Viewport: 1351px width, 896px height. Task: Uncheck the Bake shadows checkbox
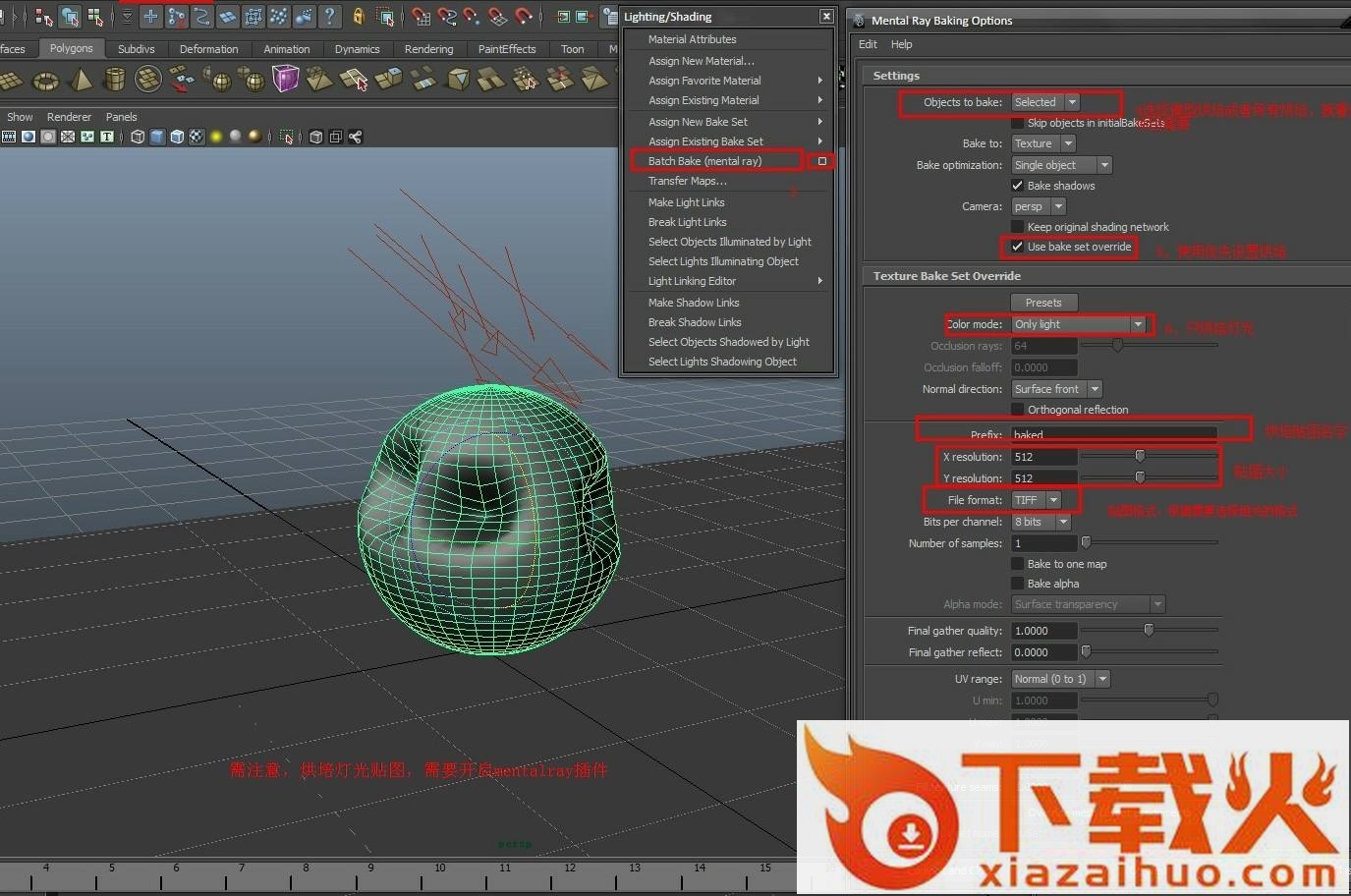[x=1018, y=186]
